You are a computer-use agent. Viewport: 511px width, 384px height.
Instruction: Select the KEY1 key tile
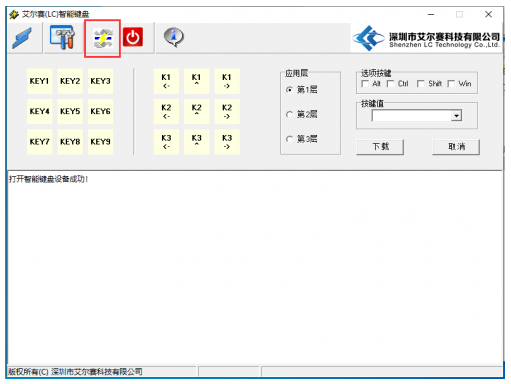coord(39,81)
